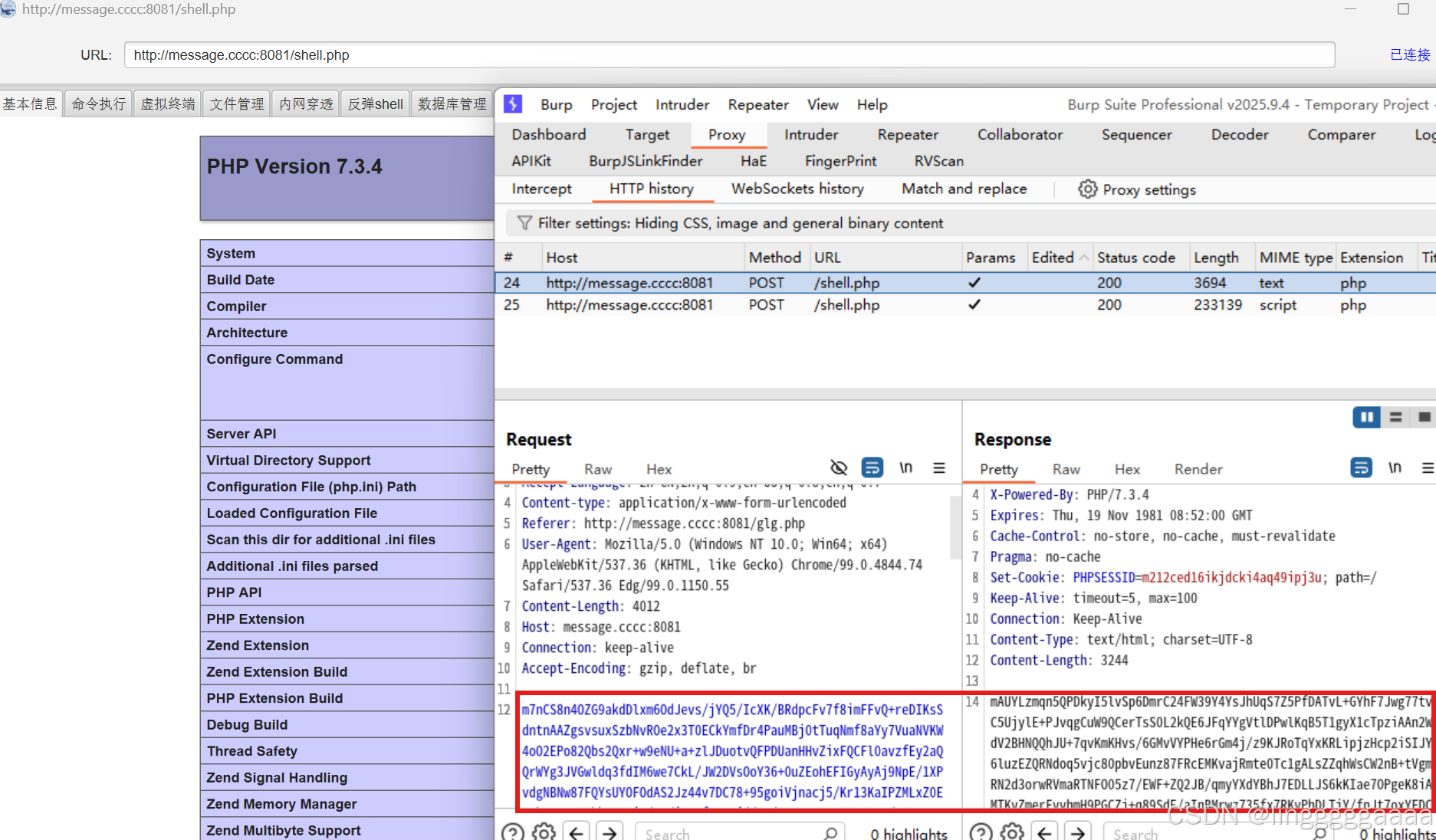Open the Repeater menu in menu bar
Viewport: 1436px width, 840px height.
pos(758,104)
